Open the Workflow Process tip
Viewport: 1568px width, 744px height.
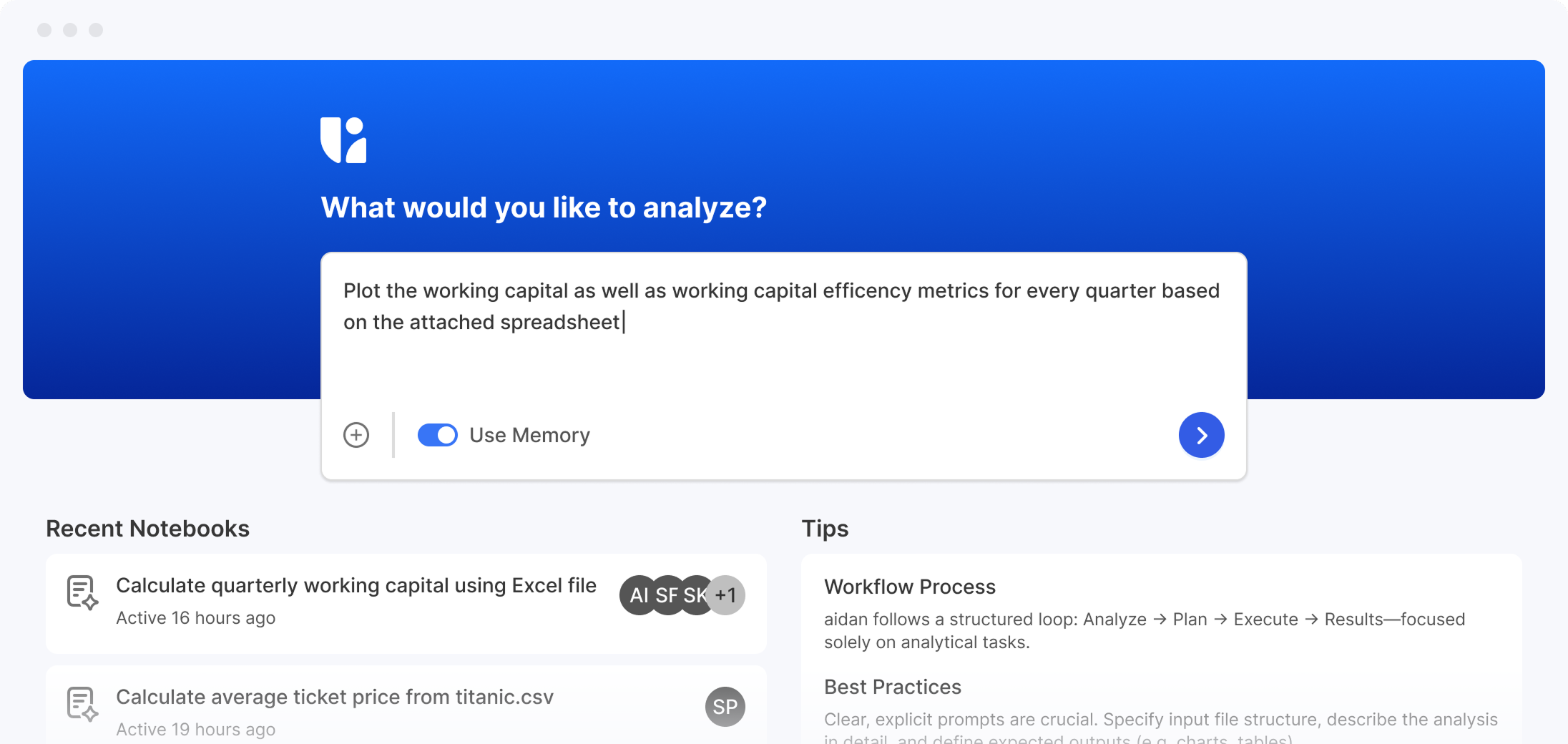pyautogui.click(x=909, y=587)
